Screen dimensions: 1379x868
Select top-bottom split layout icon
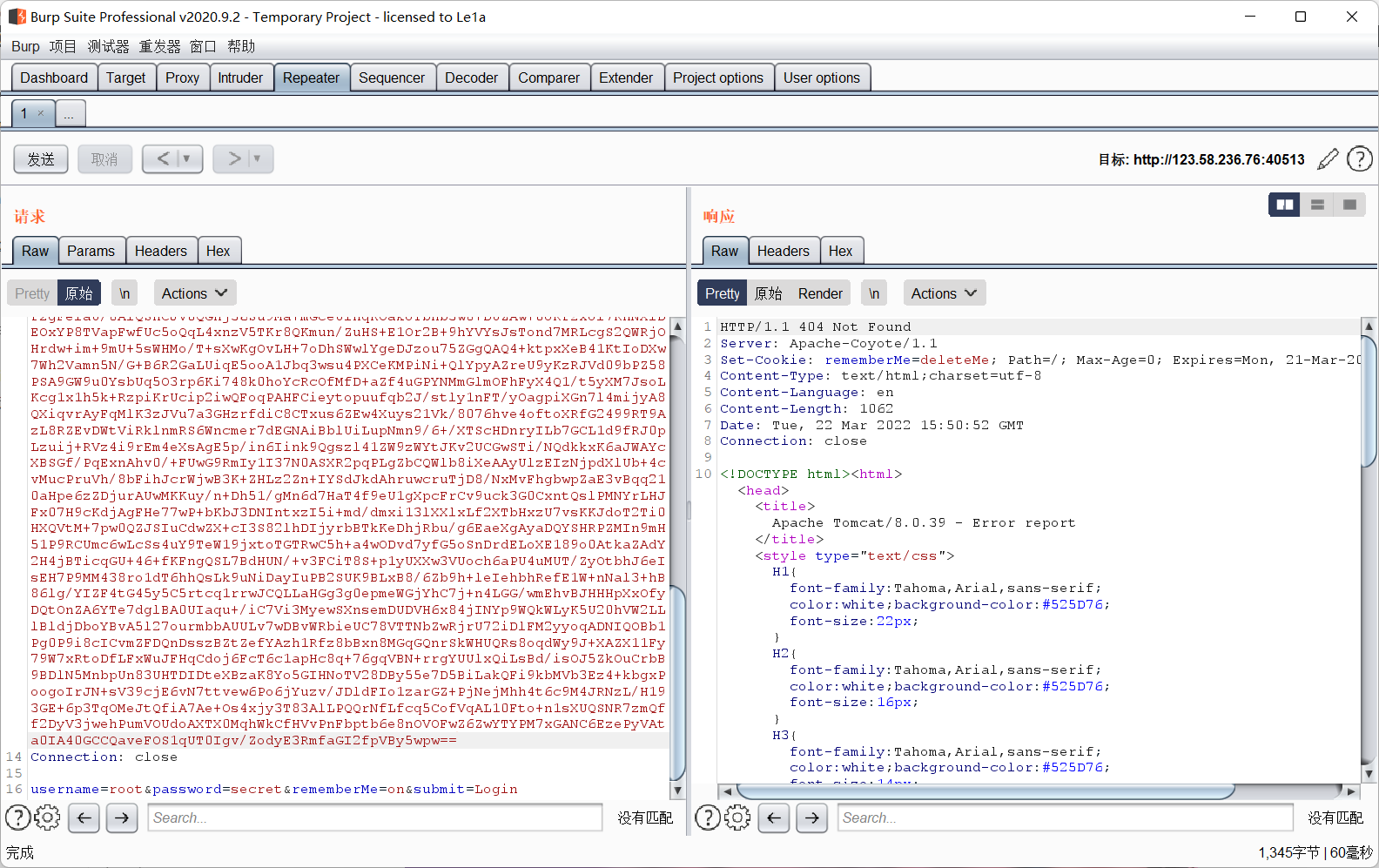point(1317,205)
